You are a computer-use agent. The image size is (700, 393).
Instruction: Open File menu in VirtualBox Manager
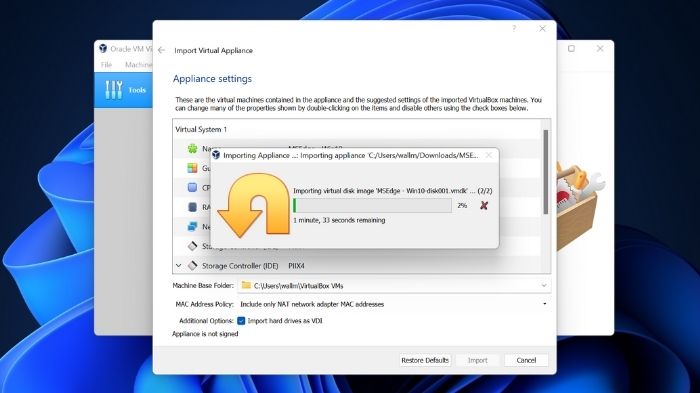[x=106, y=65]
